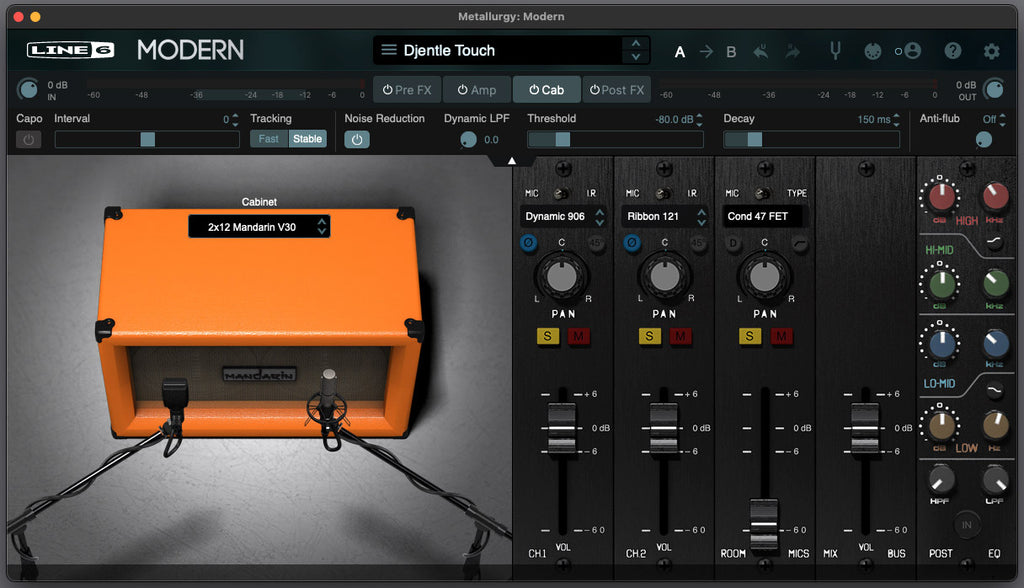Toggle low band shelf shape icon
Screen dimensions: 1024x588
993,391
